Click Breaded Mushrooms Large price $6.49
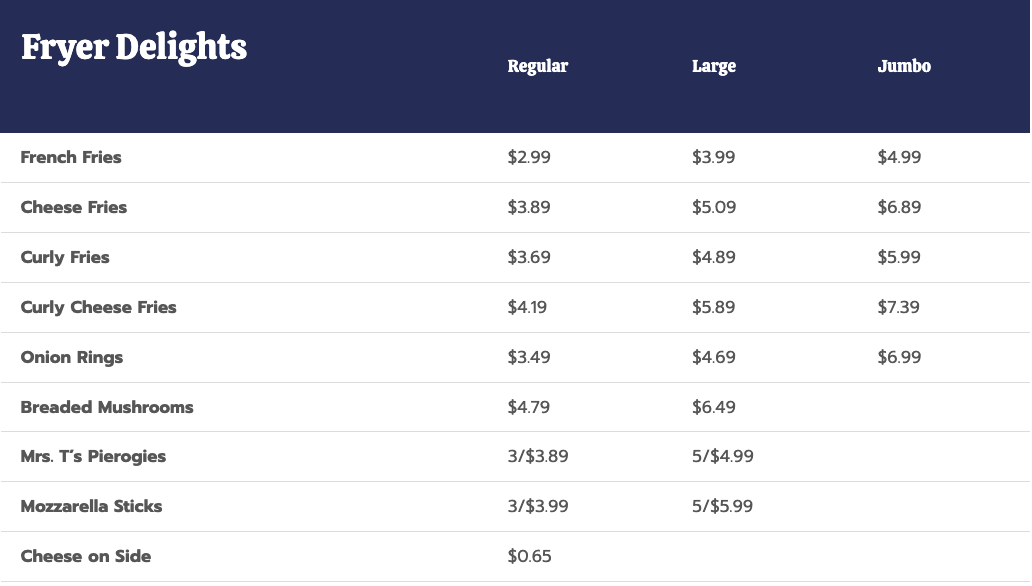The width and height of the screenshot is (1032, 586). pos(713,407)
